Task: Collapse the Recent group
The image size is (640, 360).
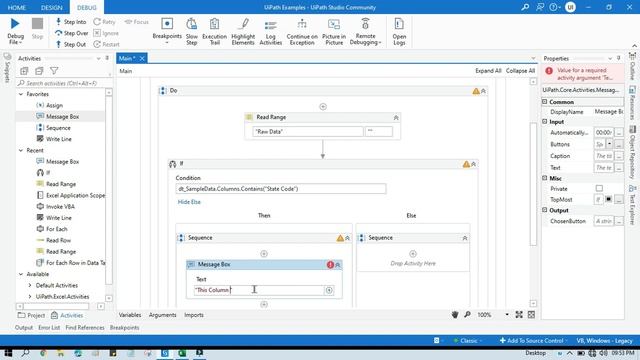Action: [x=21, y=151]
